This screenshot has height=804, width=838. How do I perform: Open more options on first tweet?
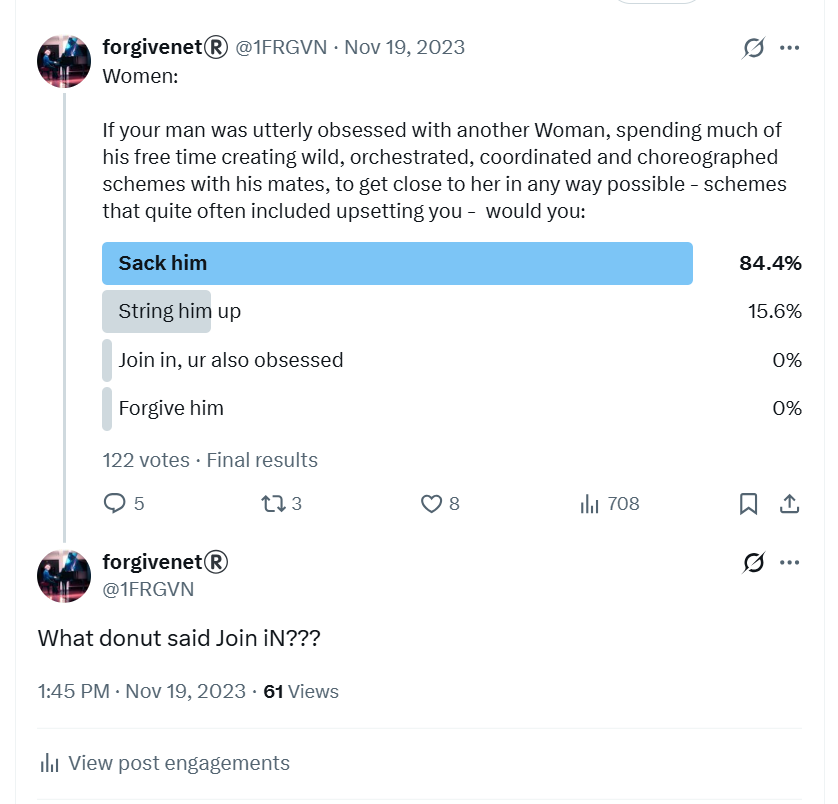(x=789, y=48)
